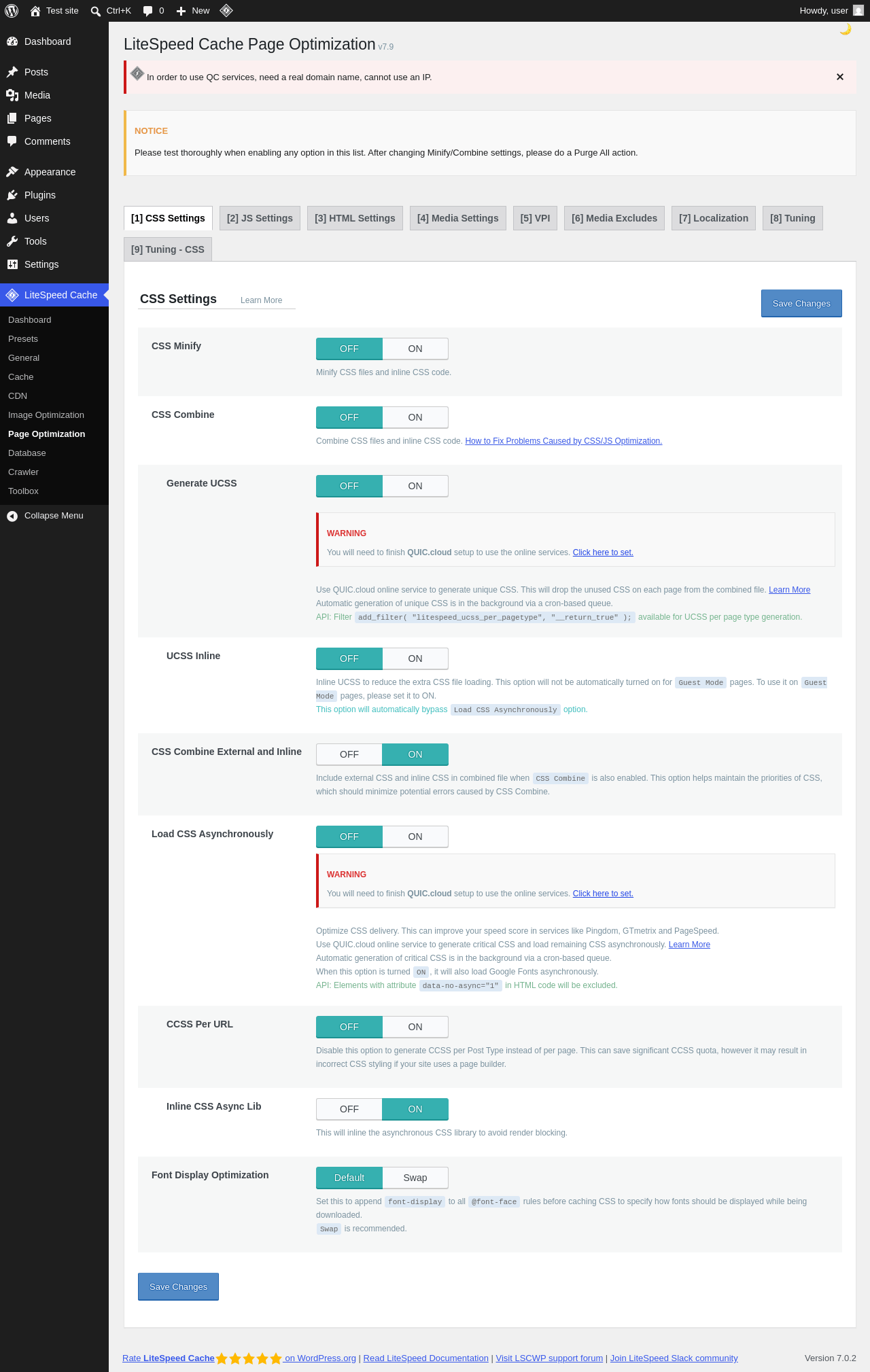Viewport: 870px width, 1372px height.
Task: Click the Collapse Menu arrow icon
Action: [x=12, y=516]
